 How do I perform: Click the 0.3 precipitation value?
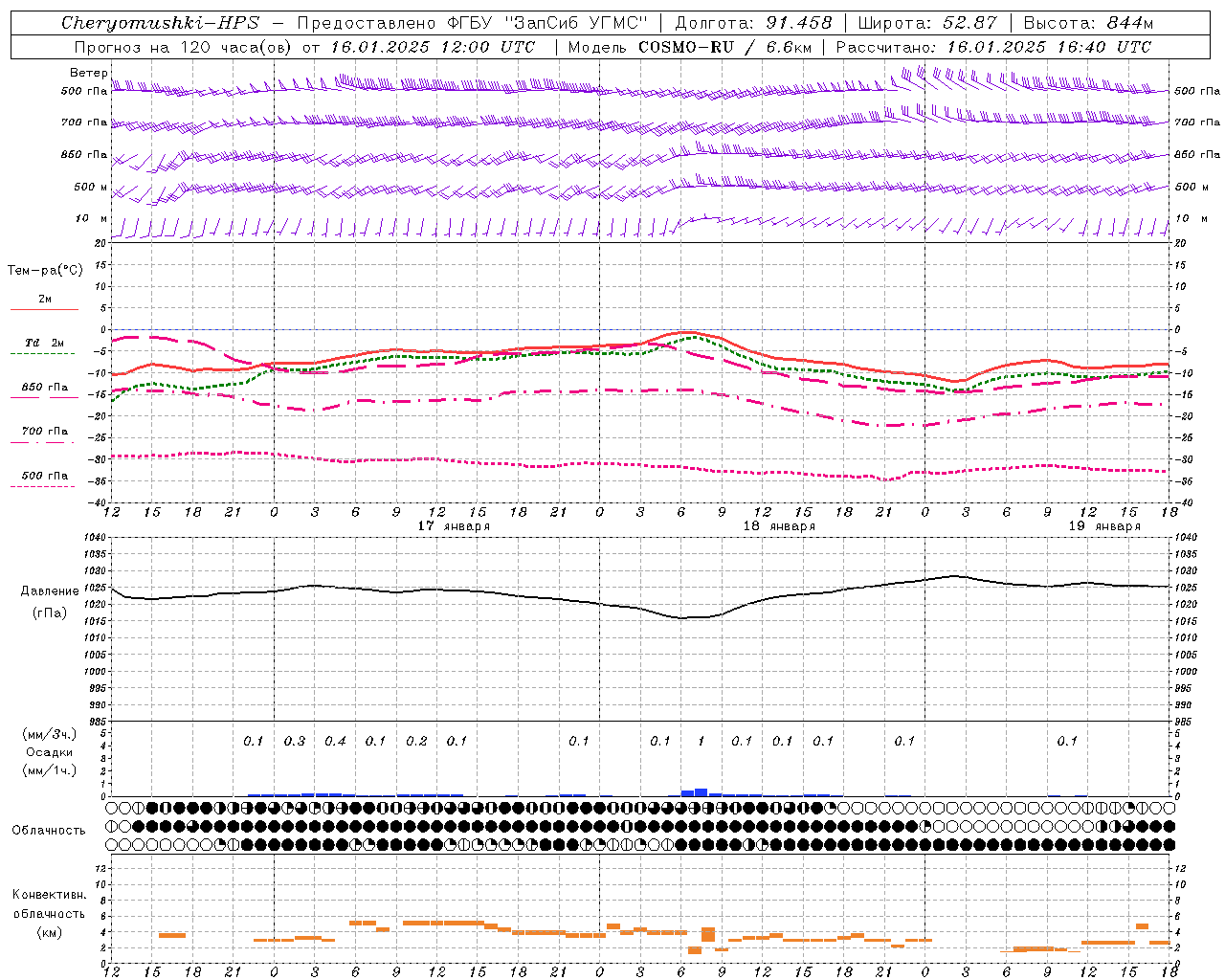294,742
